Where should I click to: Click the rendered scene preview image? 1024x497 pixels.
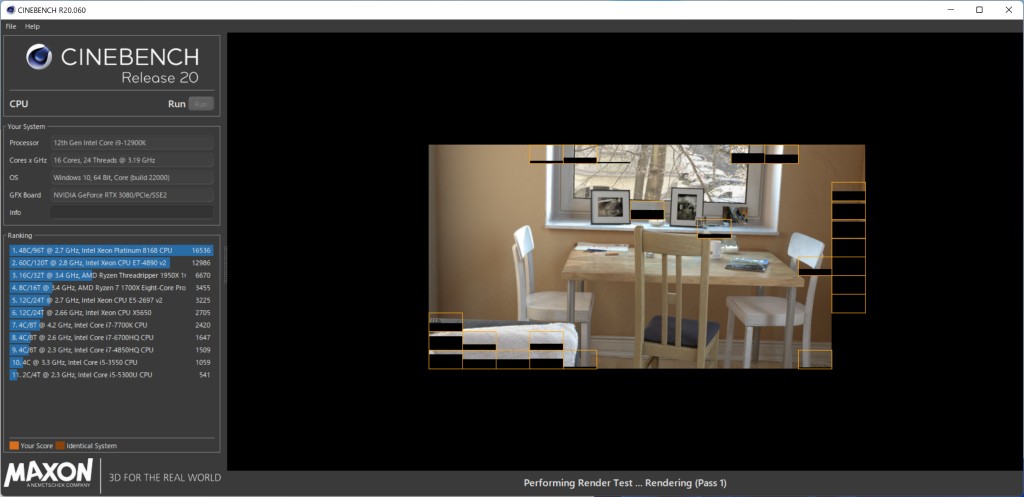pos(647,257)
